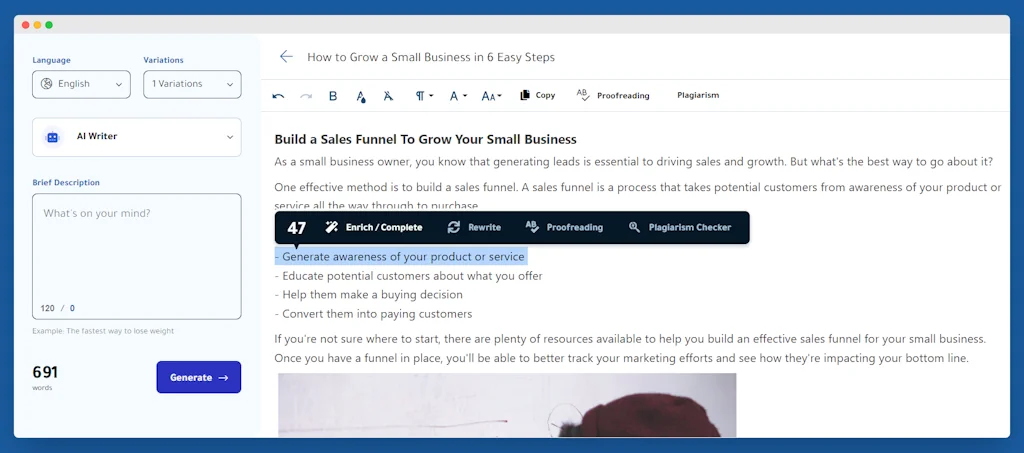
Task: Go back using the left arrow
Action: [x=286, y=57]
